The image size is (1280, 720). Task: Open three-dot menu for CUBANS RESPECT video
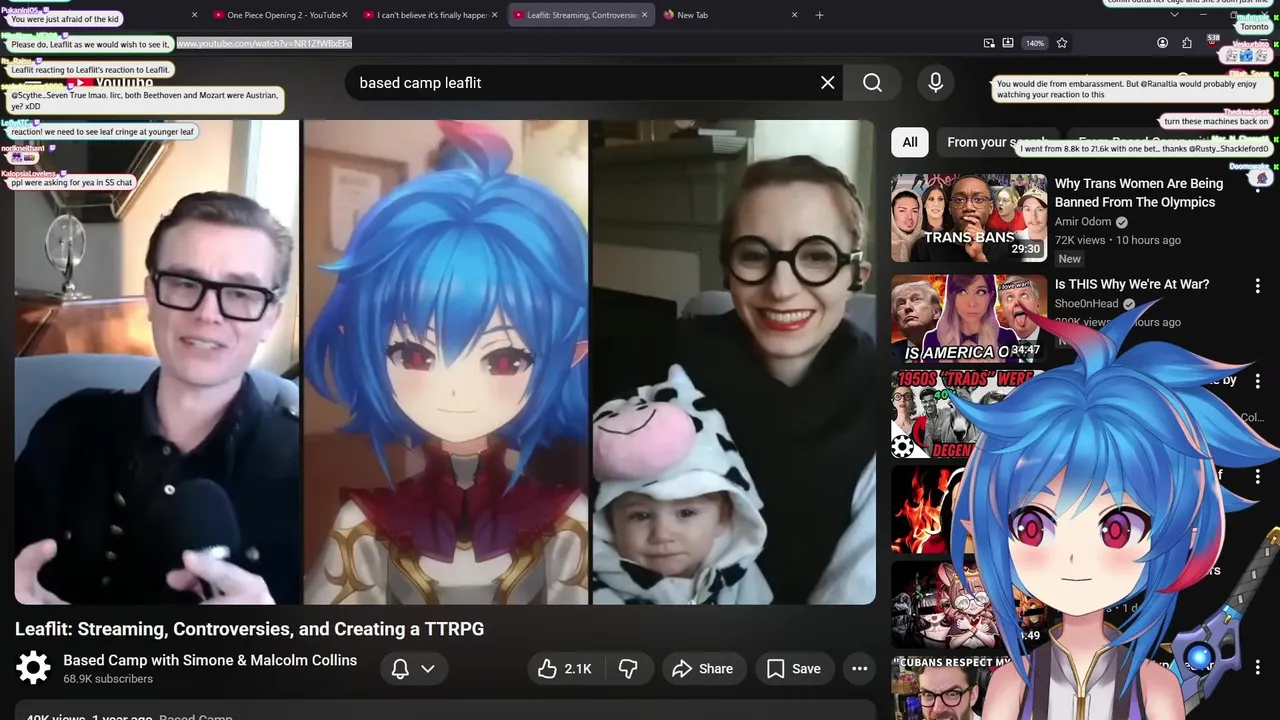pyautogui.click(x=1257, y=667)
